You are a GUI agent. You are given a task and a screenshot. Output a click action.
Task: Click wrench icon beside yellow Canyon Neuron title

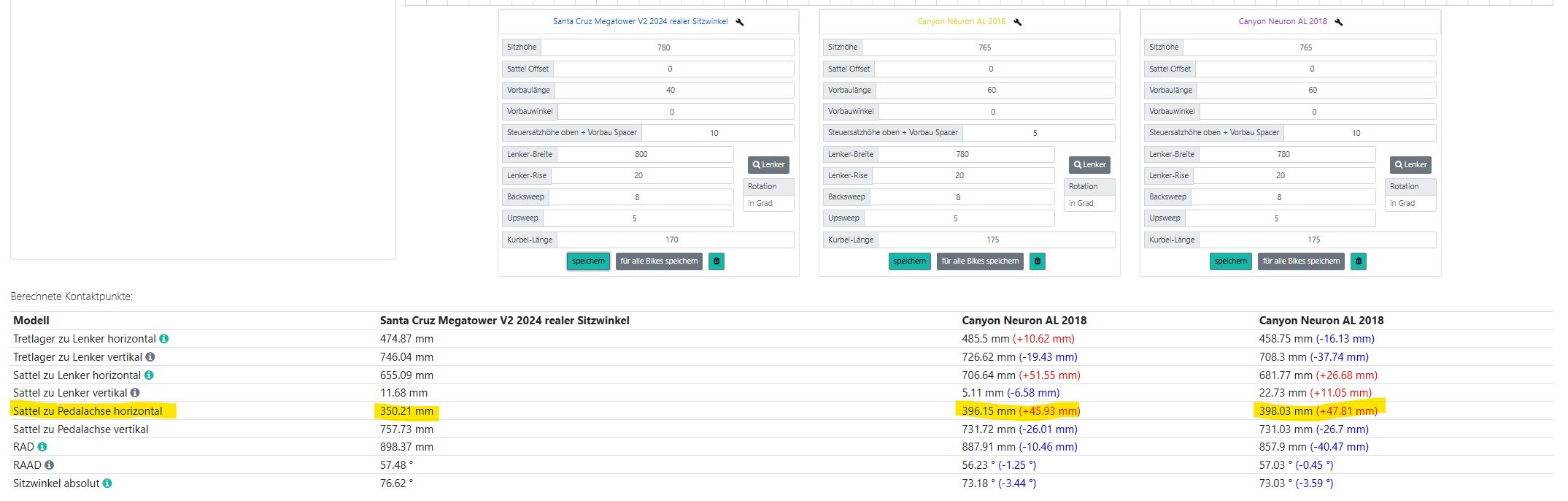pos(1018,22)
